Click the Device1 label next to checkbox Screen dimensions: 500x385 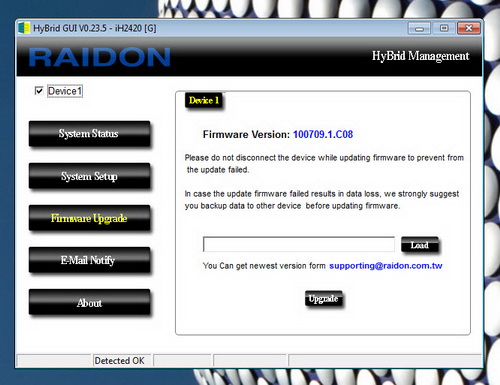[x=65, y=91]
